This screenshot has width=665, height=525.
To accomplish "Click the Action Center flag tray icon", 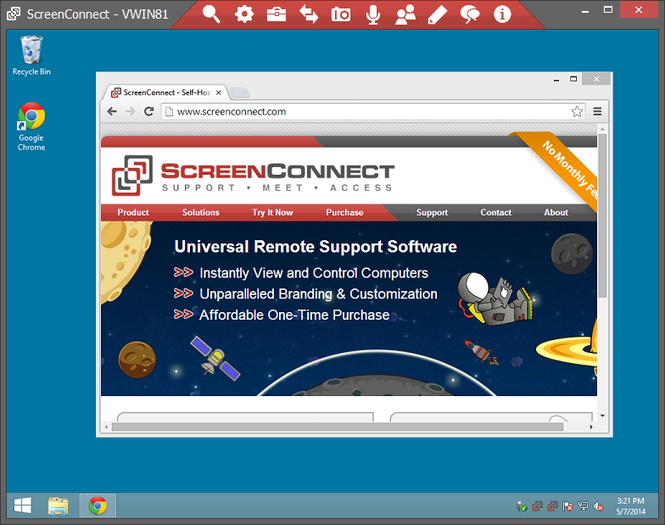I will tap(567, 506).
